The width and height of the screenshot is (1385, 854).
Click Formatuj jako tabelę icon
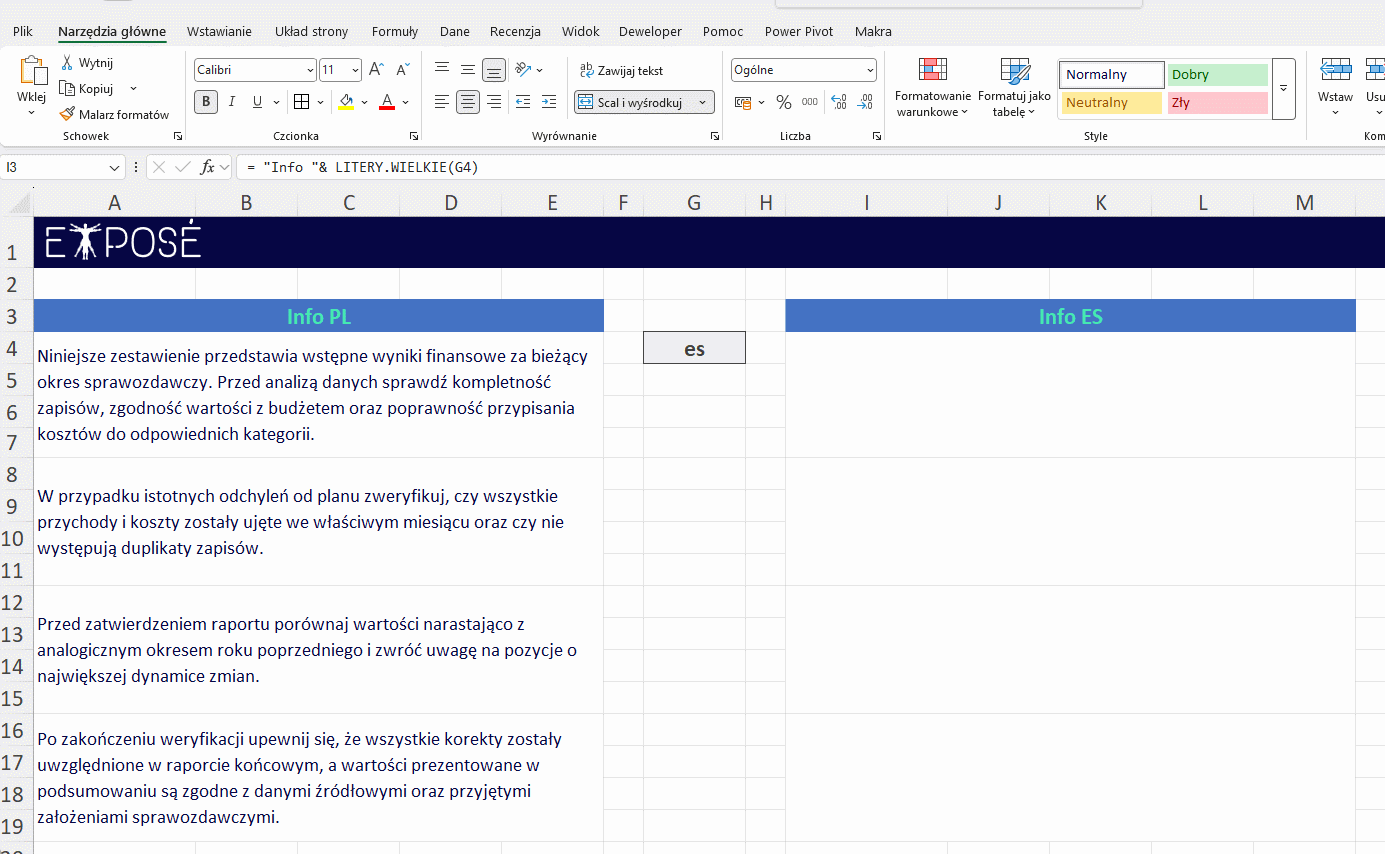[x=1014, y=72]
